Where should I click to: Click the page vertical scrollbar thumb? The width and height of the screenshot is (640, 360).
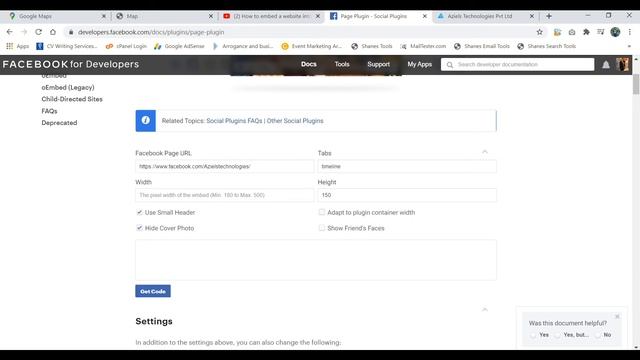(x=636, y=84)
